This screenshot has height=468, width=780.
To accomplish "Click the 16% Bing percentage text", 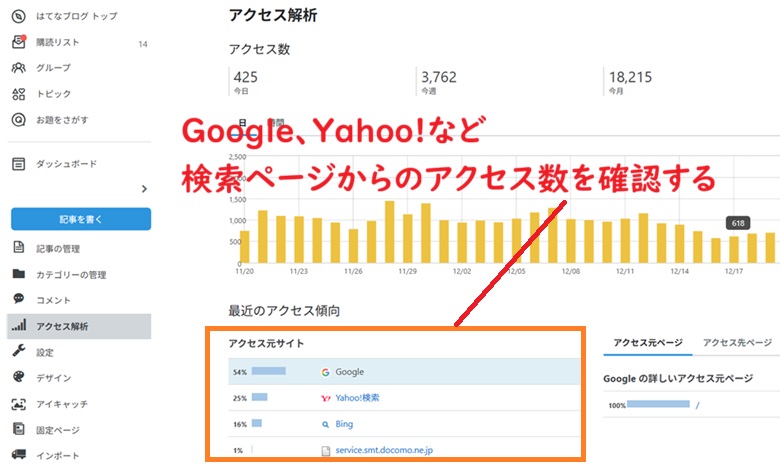I will point(240,425).
